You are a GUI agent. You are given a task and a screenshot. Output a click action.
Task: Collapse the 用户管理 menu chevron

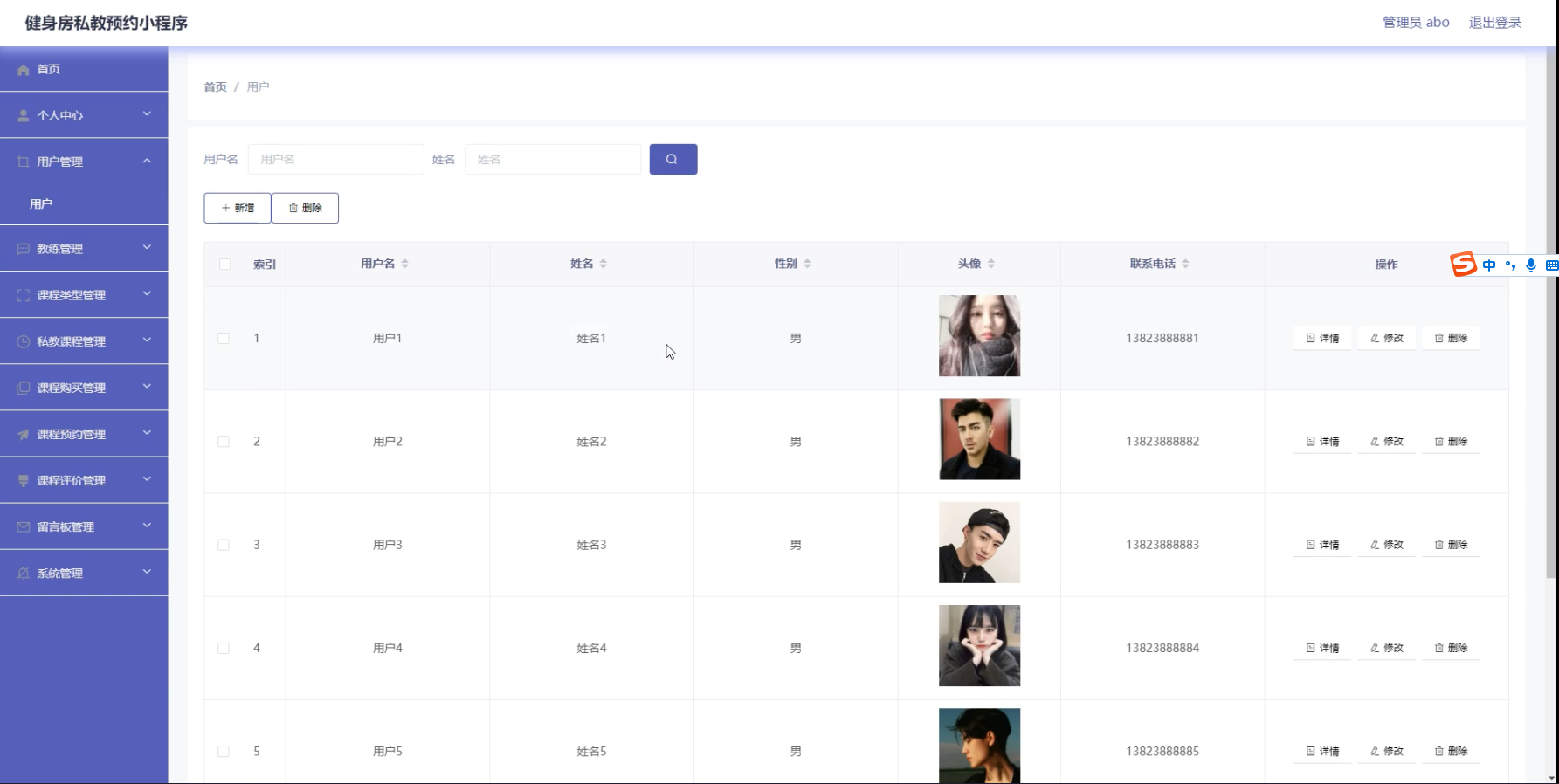147,161
